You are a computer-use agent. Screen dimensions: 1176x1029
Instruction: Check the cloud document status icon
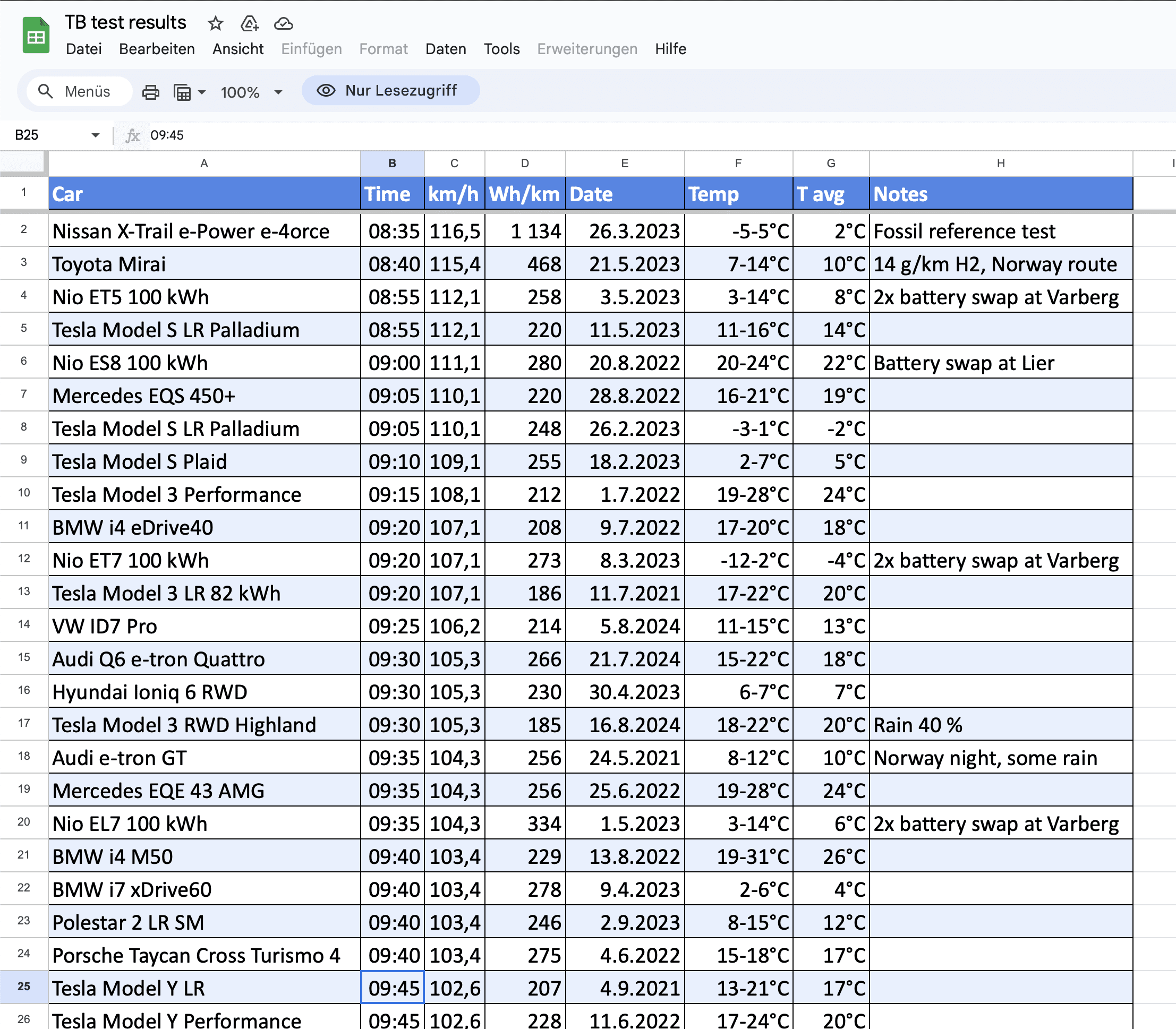(x=284, y=23)
